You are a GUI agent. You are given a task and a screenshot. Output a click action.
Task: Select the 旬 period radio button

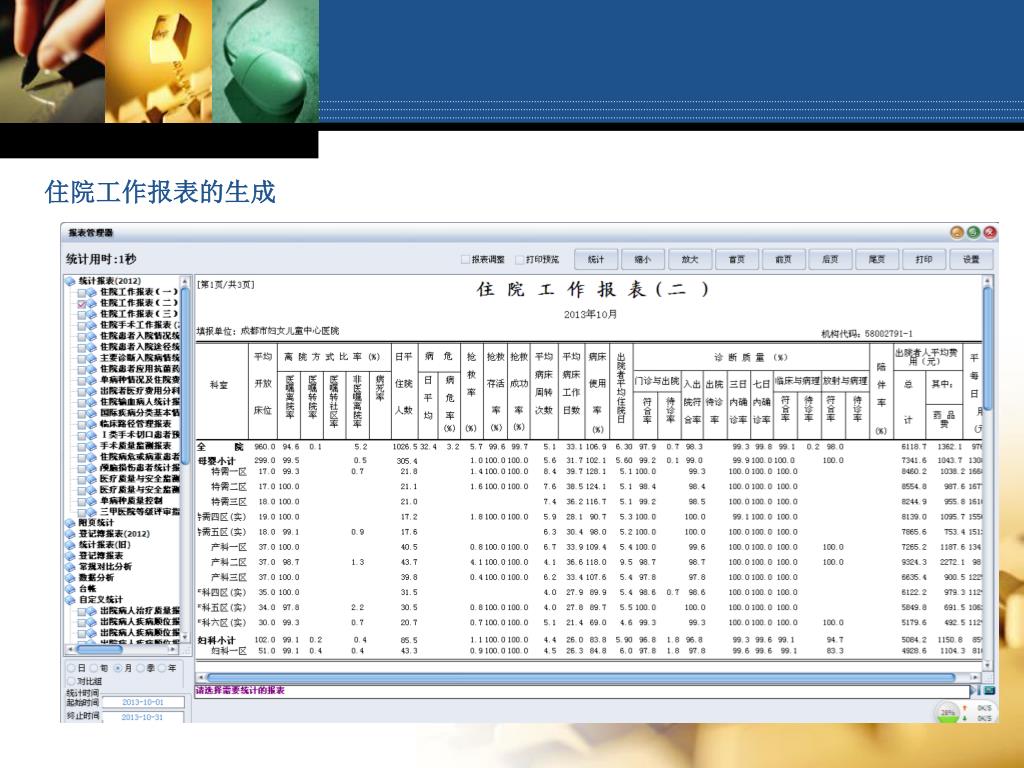click(x=94, y=668)
